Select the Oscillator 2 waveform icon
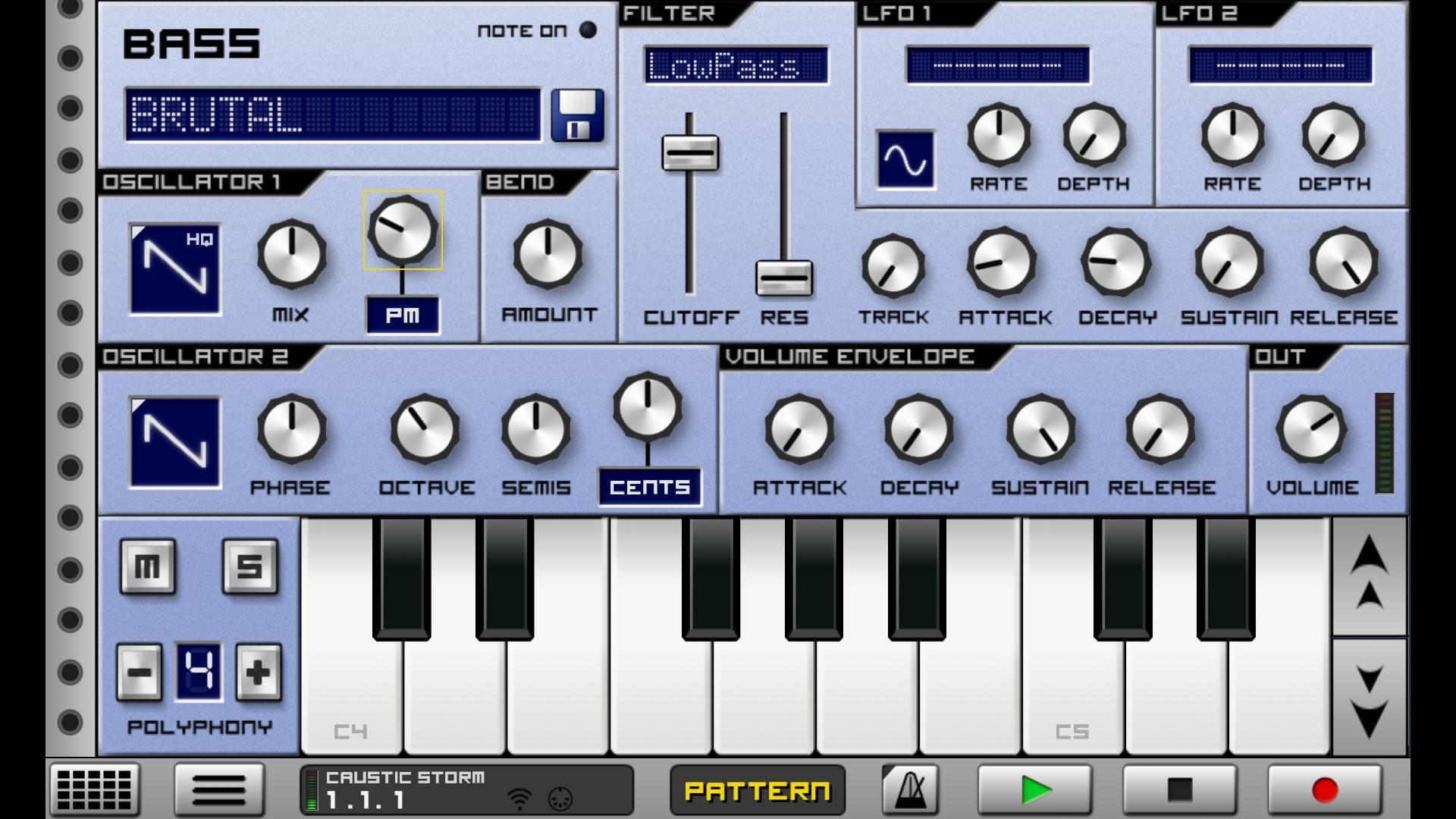Image resolution: width=1456 pixels, height=819 pixels. 176,444
